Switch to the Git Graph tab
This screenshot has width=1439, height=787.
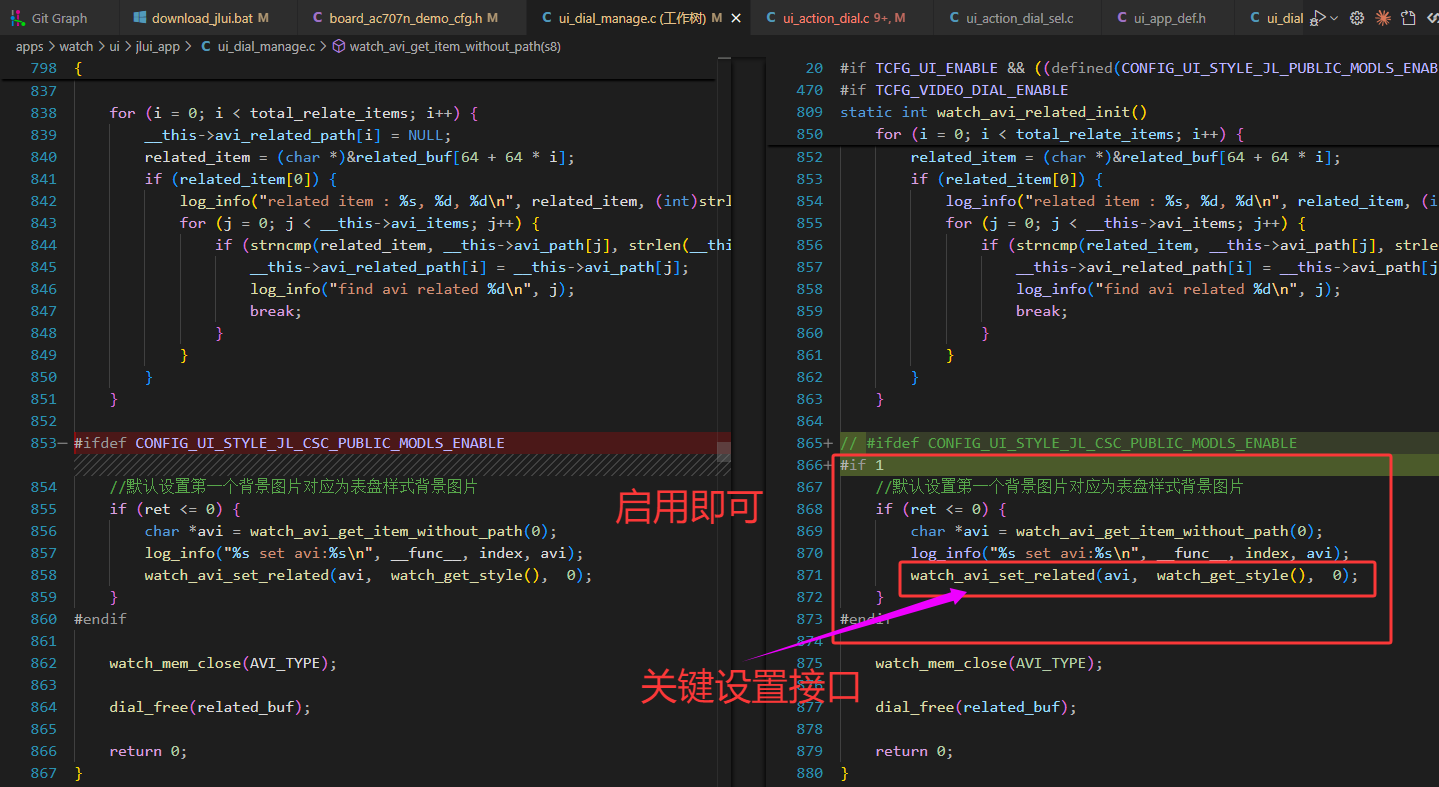58,18
